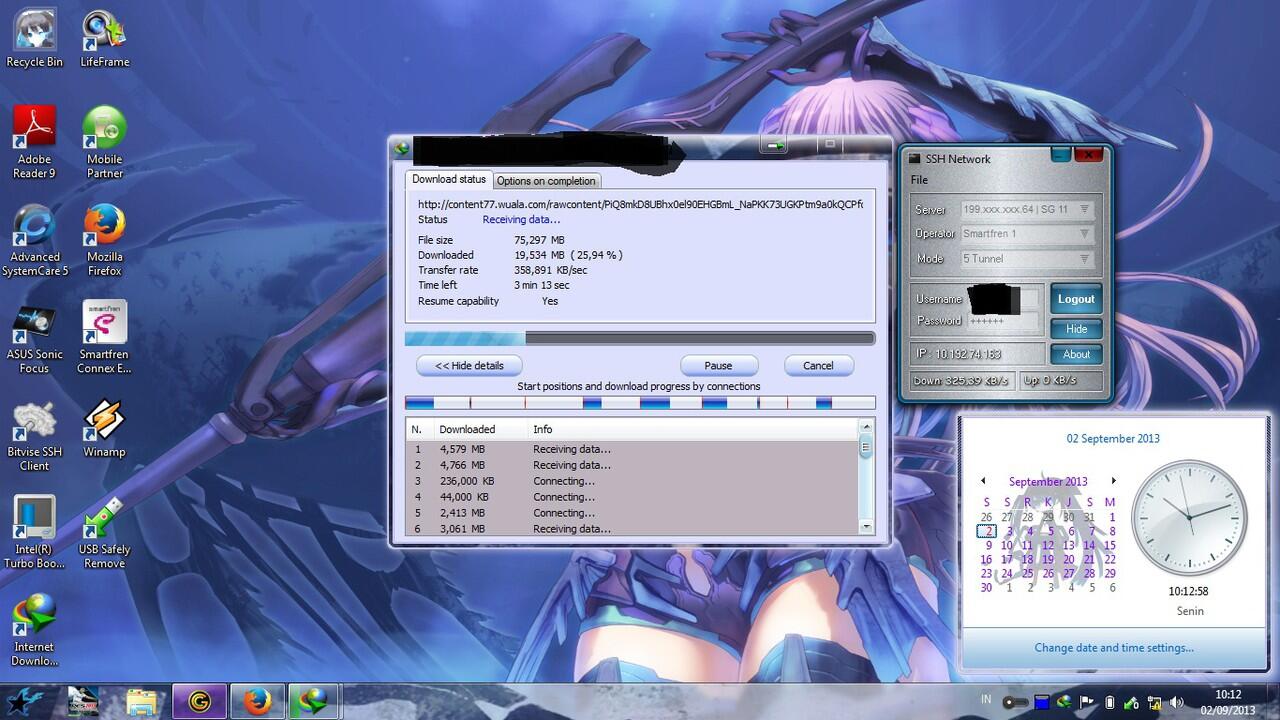The width and height of the screenshot is (1280, 720).
Task: Switch to the yellow G taskbar app
Action: tap(199, 702)
